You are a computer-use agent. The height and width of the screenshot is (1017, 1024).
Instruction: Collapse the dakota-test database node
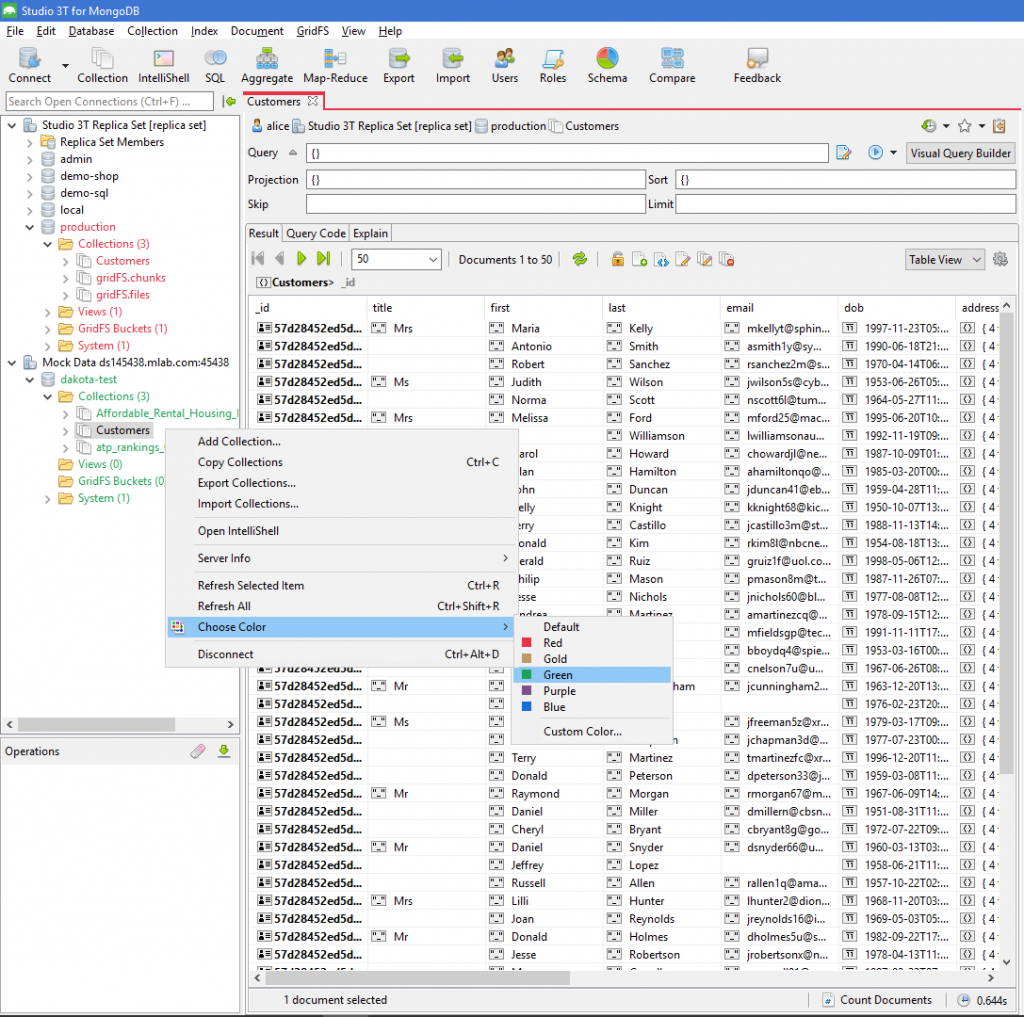(x=29, y=379)
